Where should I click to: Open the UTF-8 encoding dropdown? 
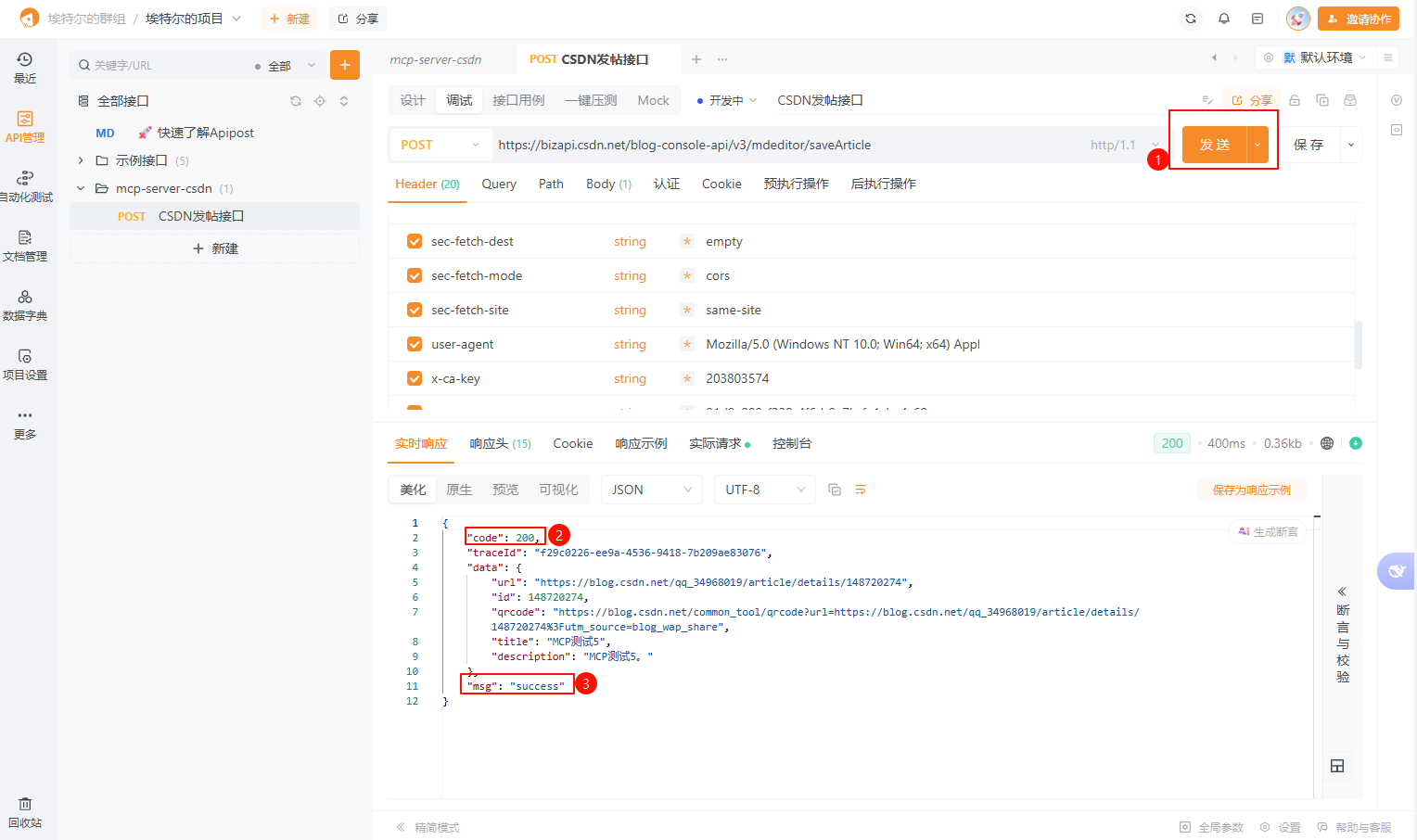click(765, 490)
